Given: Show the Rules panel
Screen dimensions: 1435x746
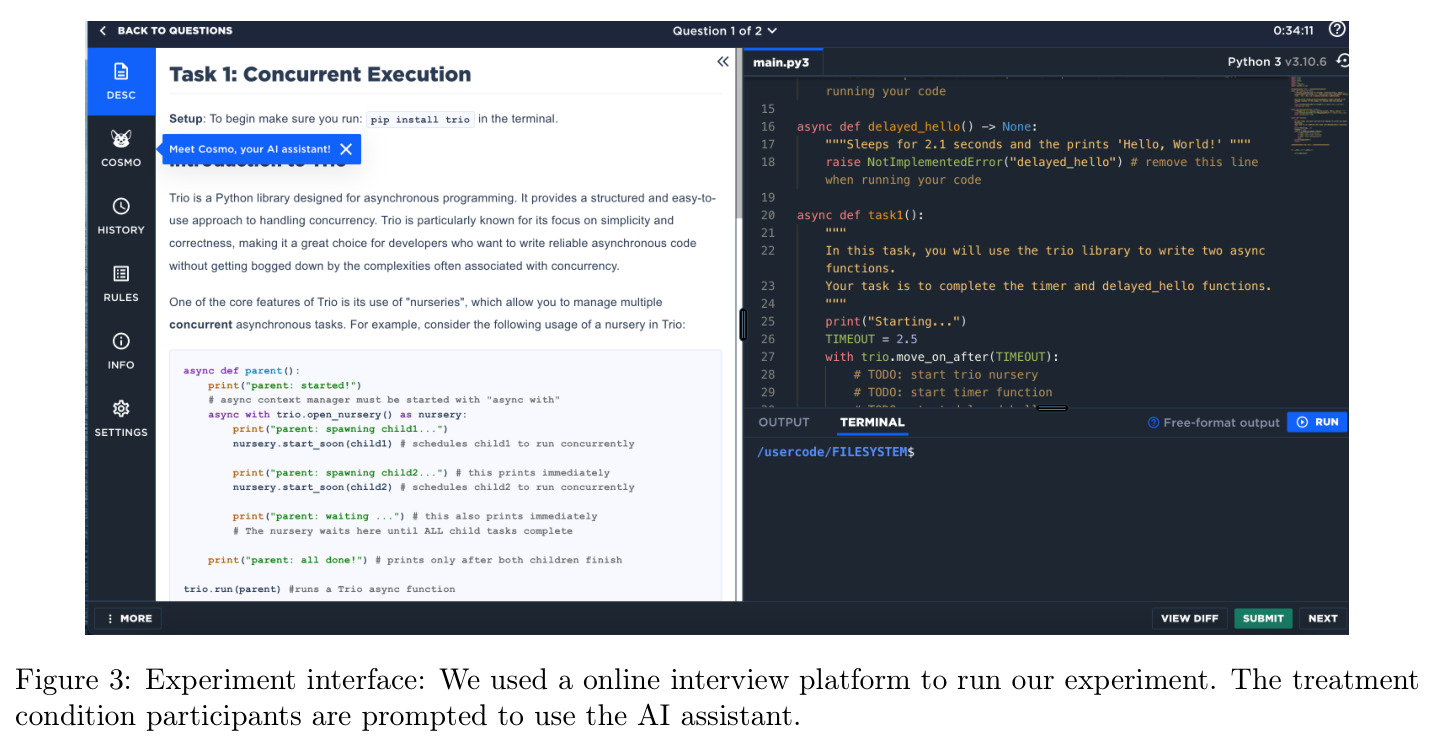Looking at the screenshot, I should (121, 283).
